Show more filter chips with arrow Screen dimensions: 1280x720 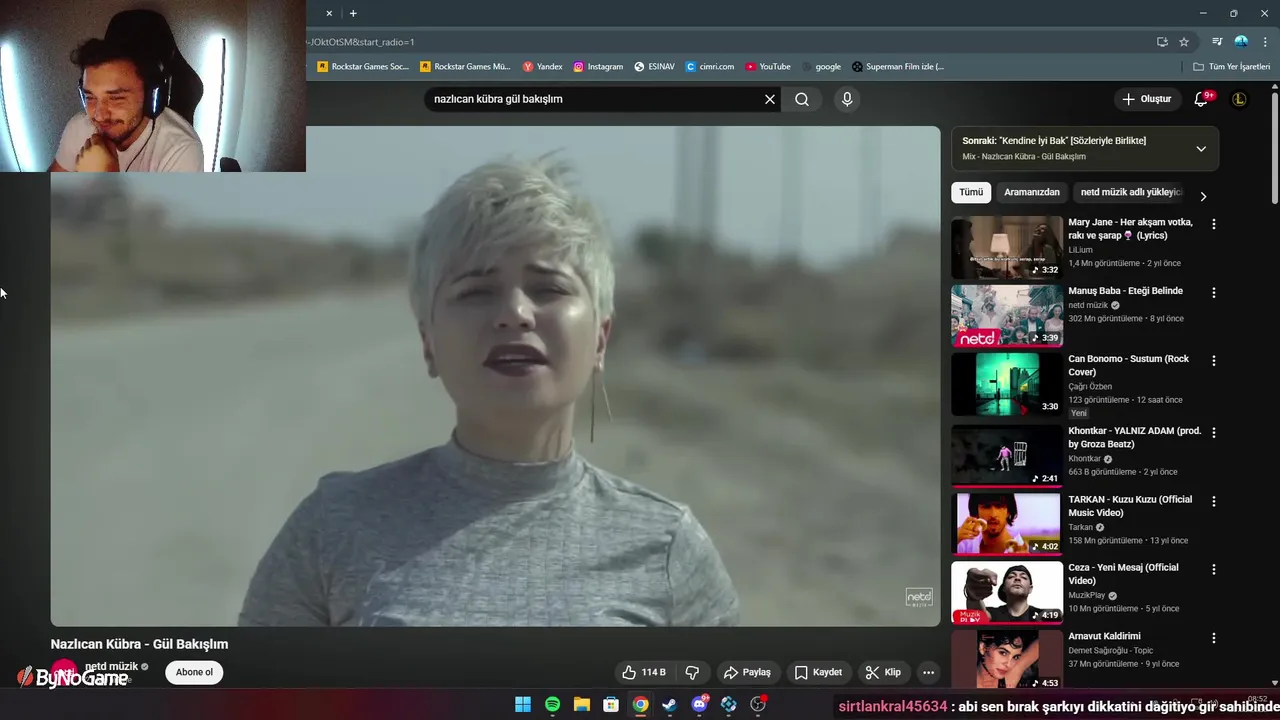click(1203, 196)
